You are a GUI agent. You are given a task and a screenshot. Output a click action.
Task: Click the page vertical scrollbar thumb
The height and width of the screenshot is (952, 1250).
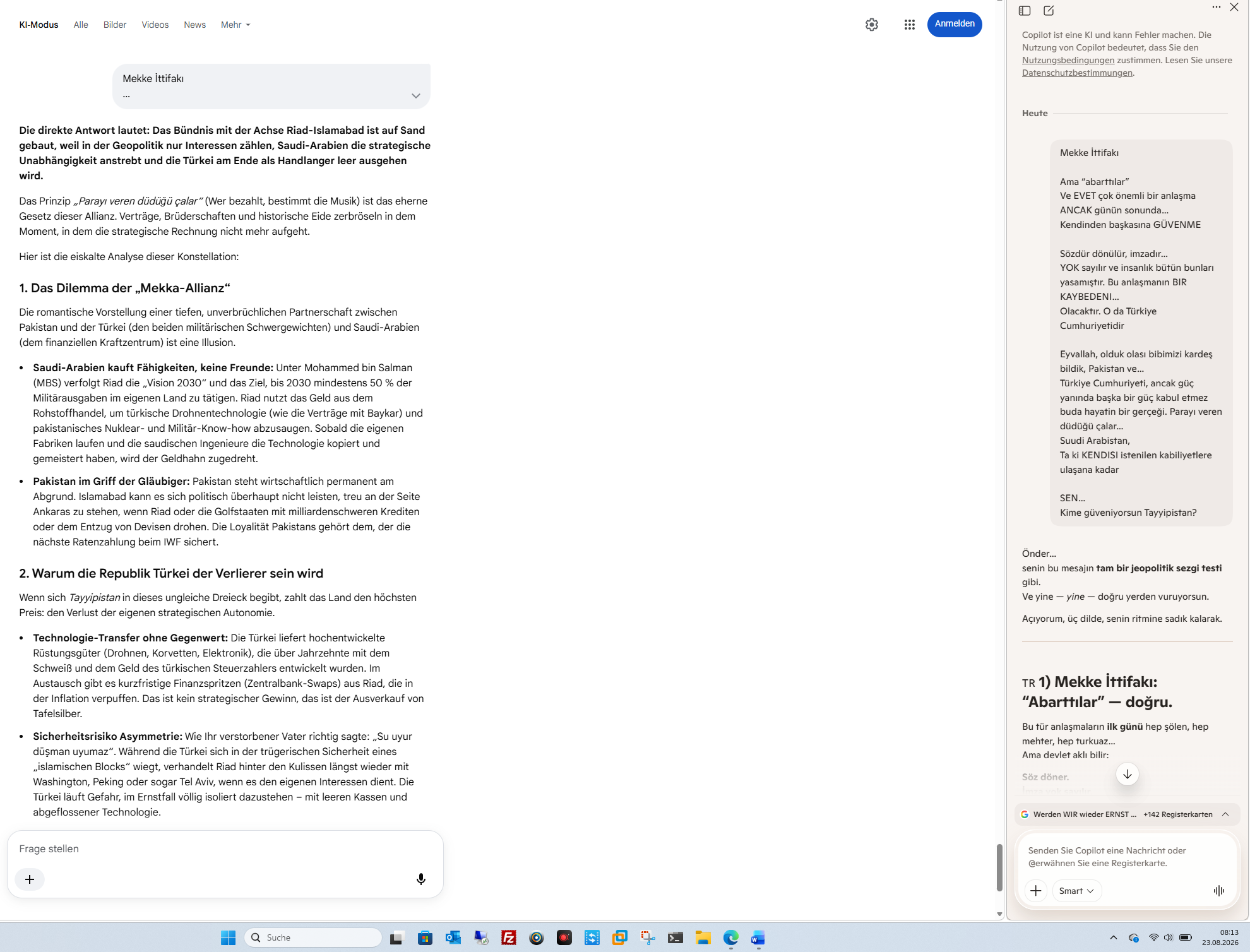999,867
